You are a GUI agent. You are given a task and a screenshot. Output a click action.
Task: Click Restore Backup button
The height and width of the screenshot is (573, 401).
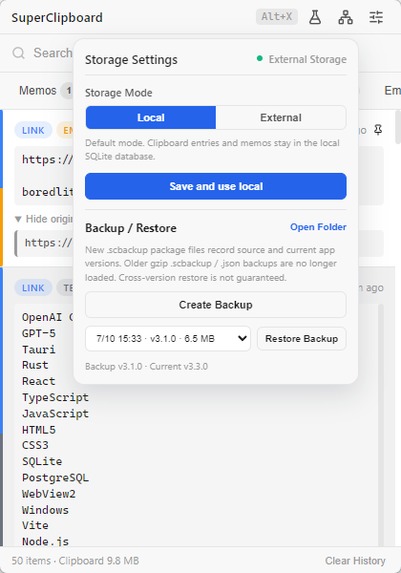[302, 338]
